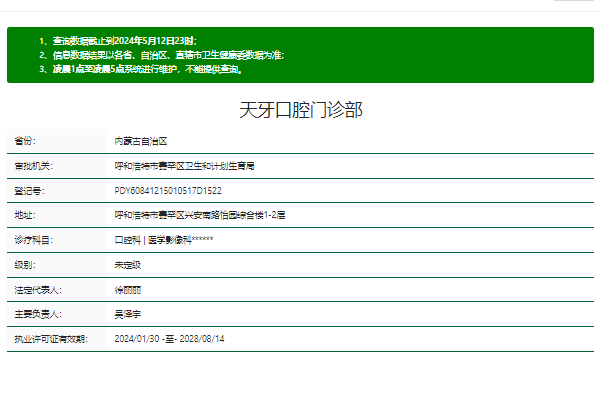Select registration number PDY60841215010517D1522
This screenshot has height=400, width=600.
tap(168, 190)
